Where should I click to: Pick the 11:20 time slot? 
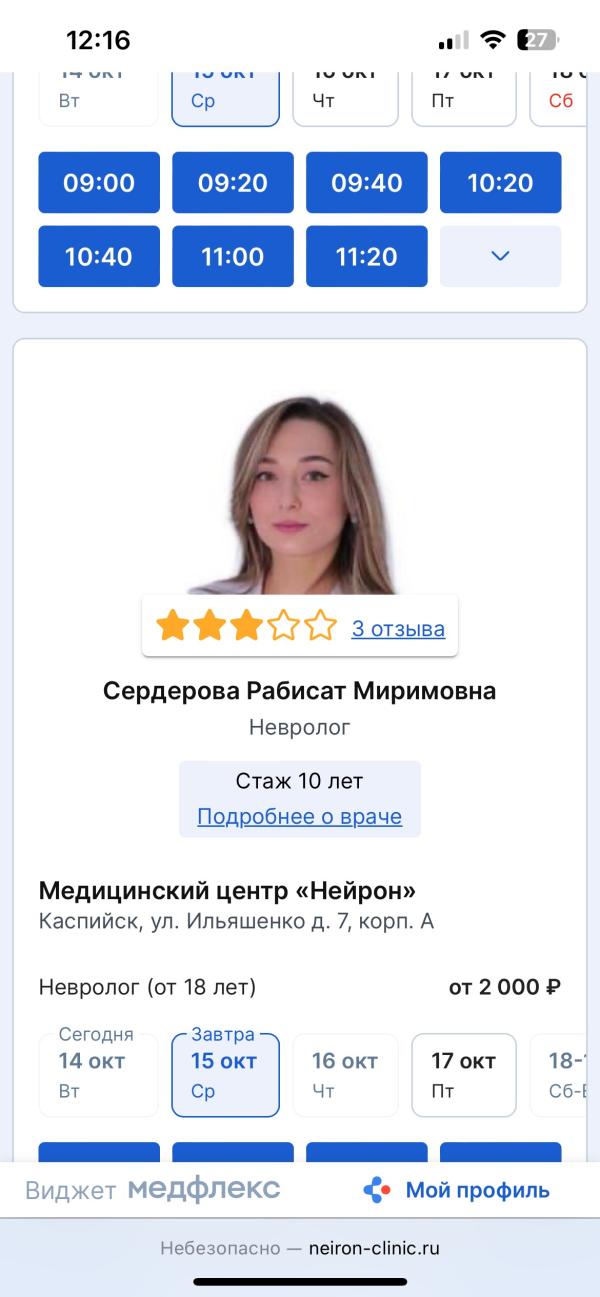[x=367, y=256]
